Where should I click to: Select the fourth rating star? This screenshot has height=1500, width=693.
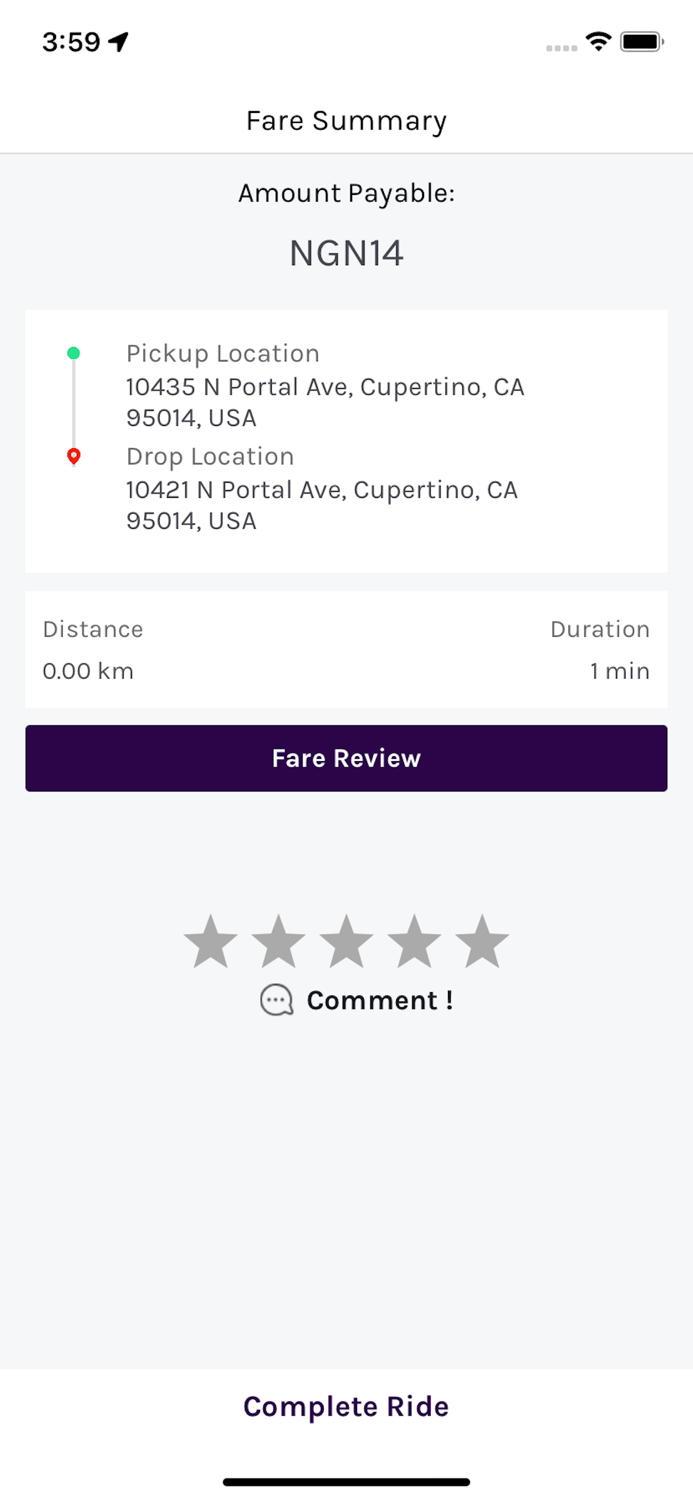(415, 940)
